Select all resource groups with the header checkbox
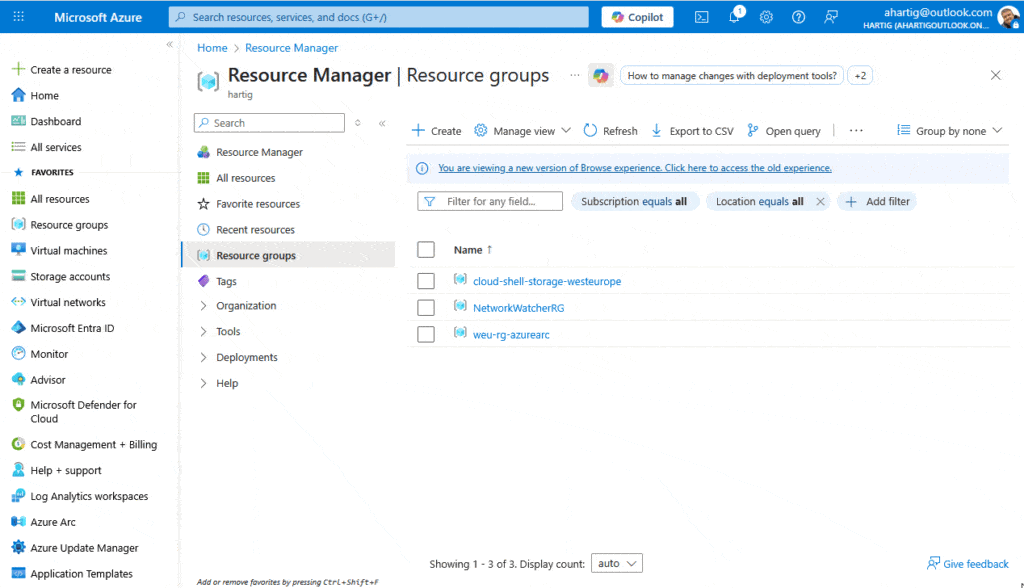The image size is (1024, 588). click(425, 249)
